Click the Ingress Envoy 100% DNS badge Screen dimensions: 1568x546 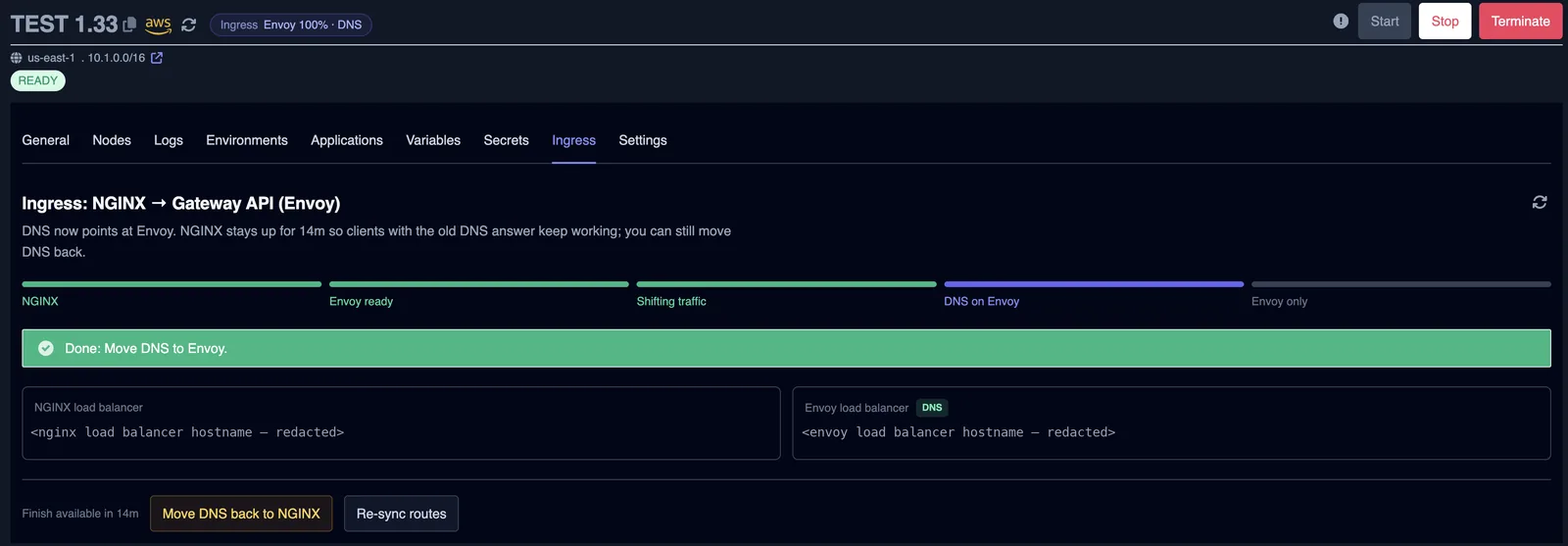pos(291,25)
